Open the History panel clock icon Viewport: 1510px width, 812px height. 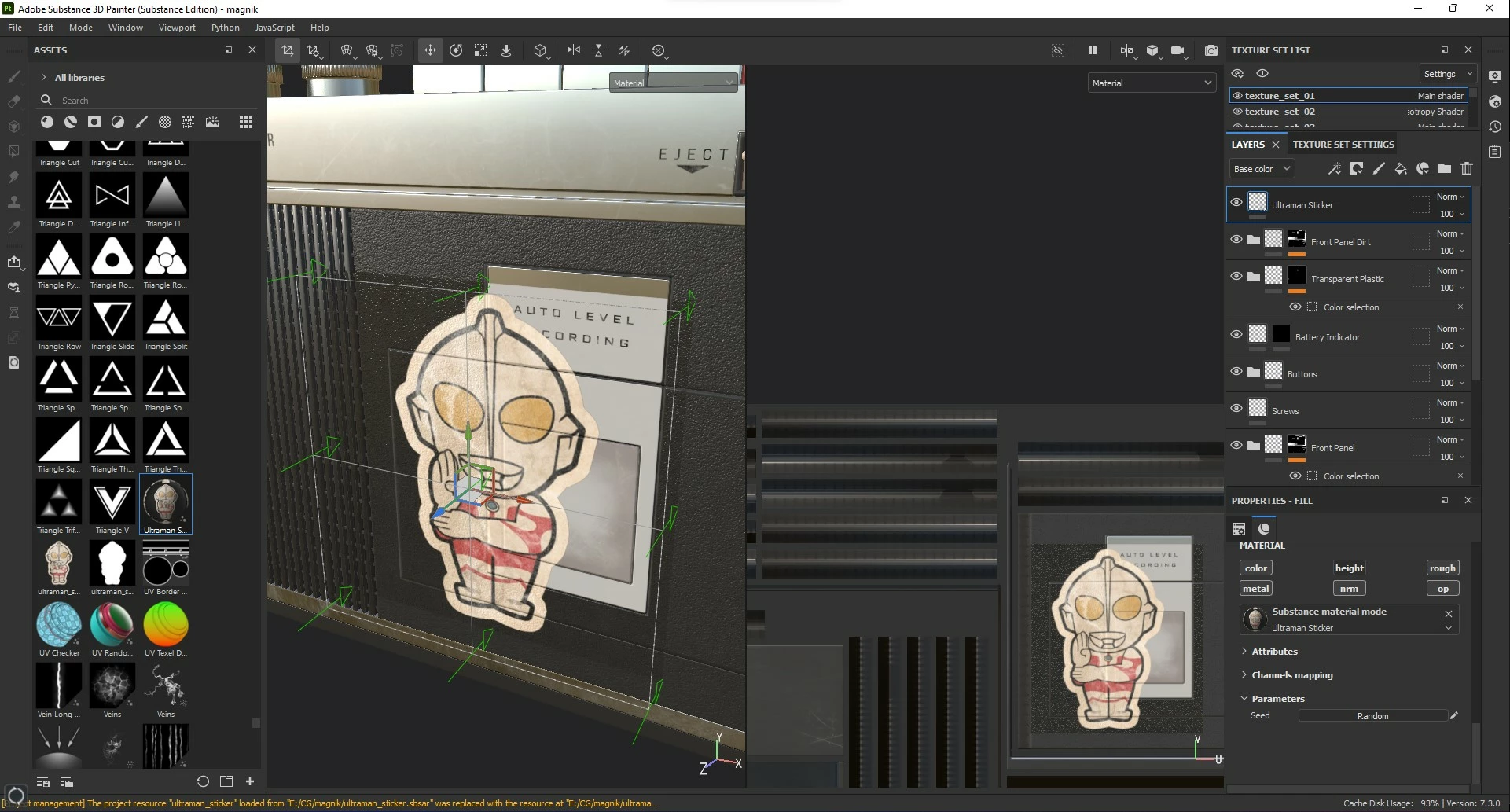[1495, 127]
